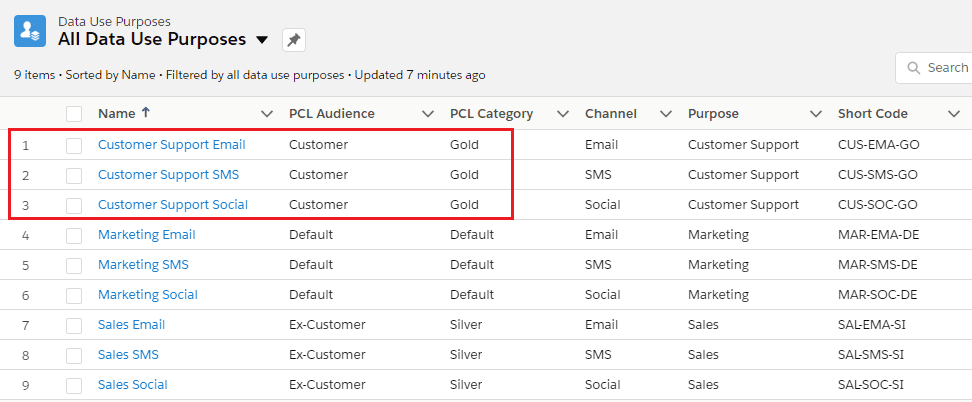
Task: Click into the list search field
Action: click(947, 68)
